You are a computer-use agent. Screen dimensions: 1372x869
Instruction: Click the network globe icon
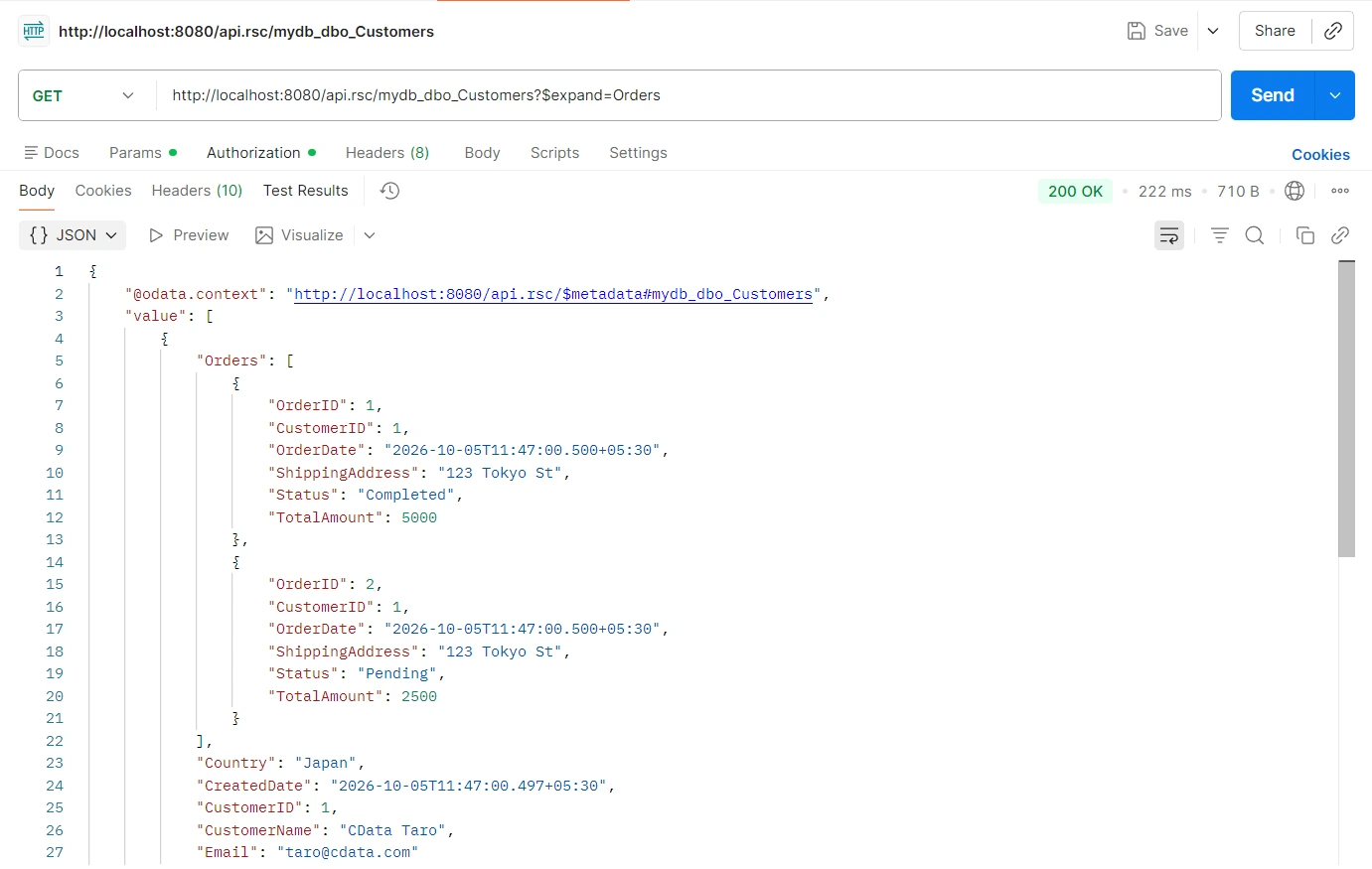(1295, 191)
